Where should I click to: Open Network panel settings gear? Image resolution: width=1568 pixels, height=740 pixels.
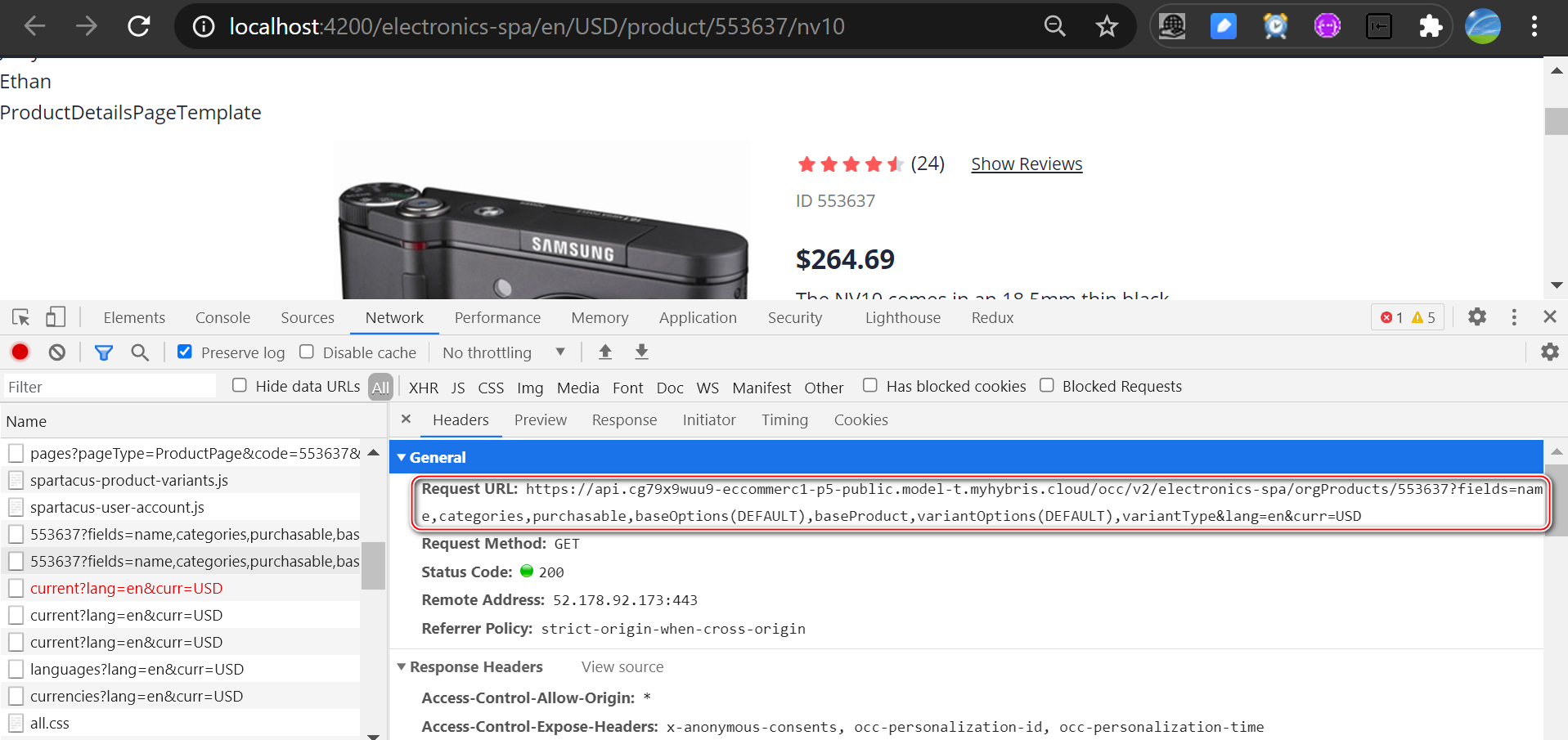pos(1550,352)
